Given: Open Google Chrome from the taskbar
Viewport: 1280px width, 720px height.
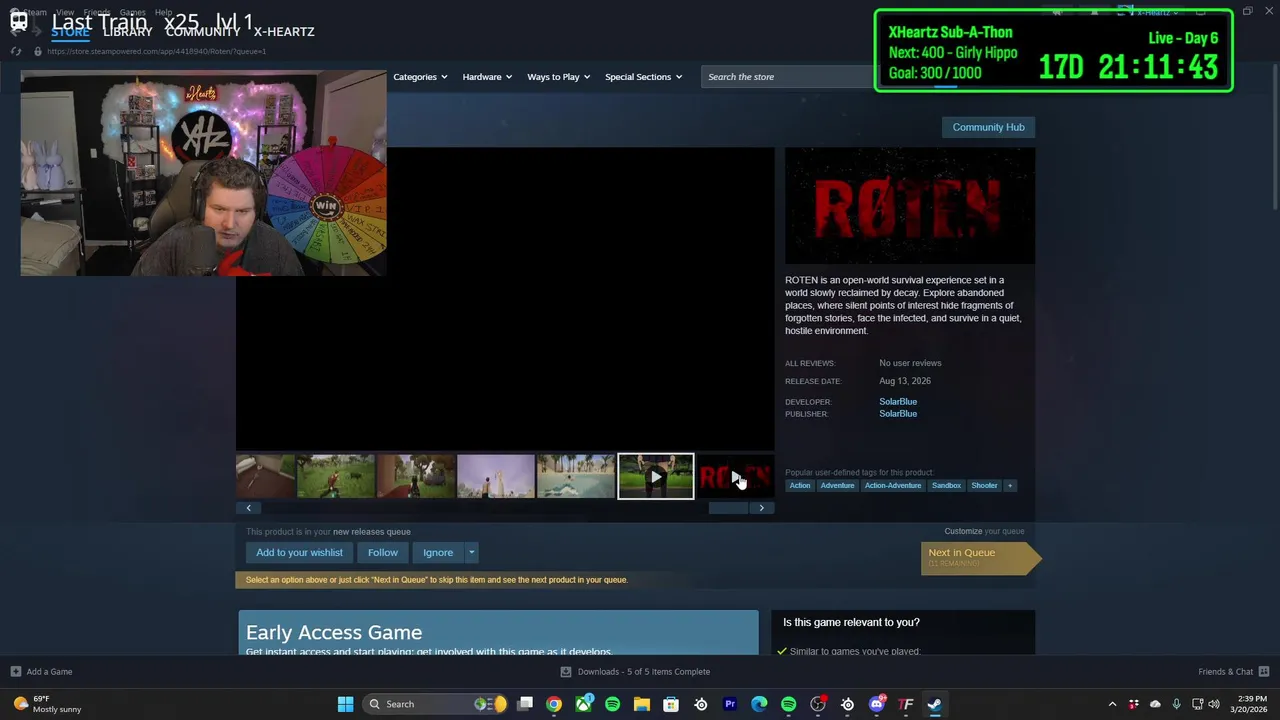Looking at the screenshot, I should coord(554,704).
